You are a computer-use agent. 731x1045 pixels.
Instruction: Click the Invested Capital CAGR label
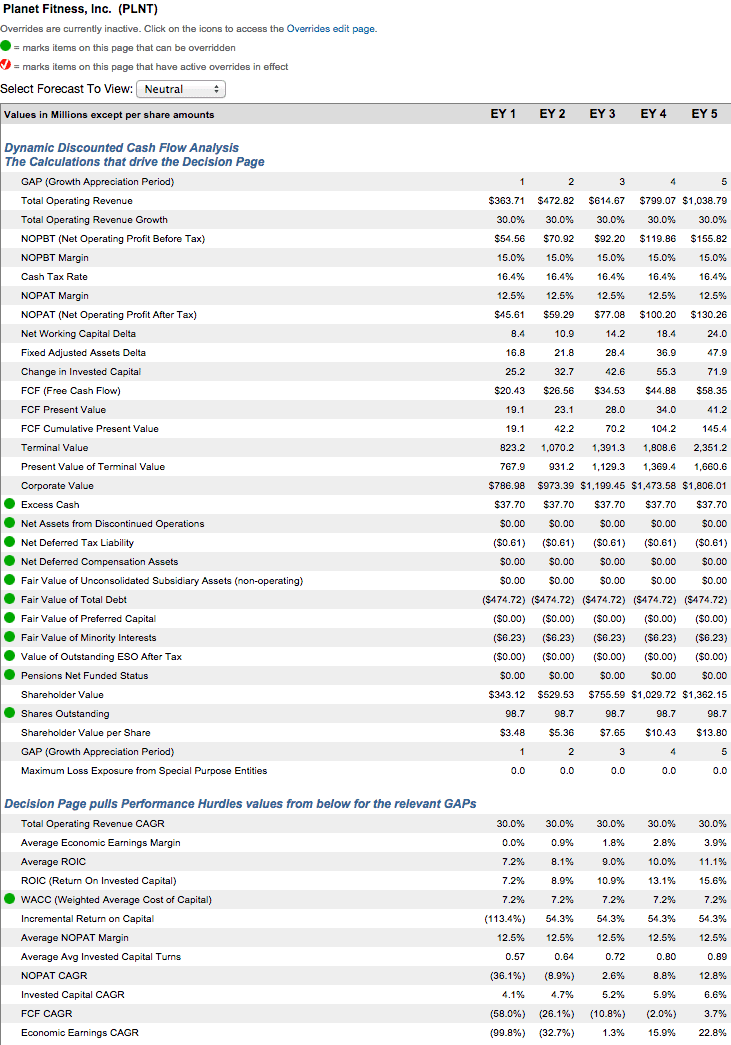[73, 994]
